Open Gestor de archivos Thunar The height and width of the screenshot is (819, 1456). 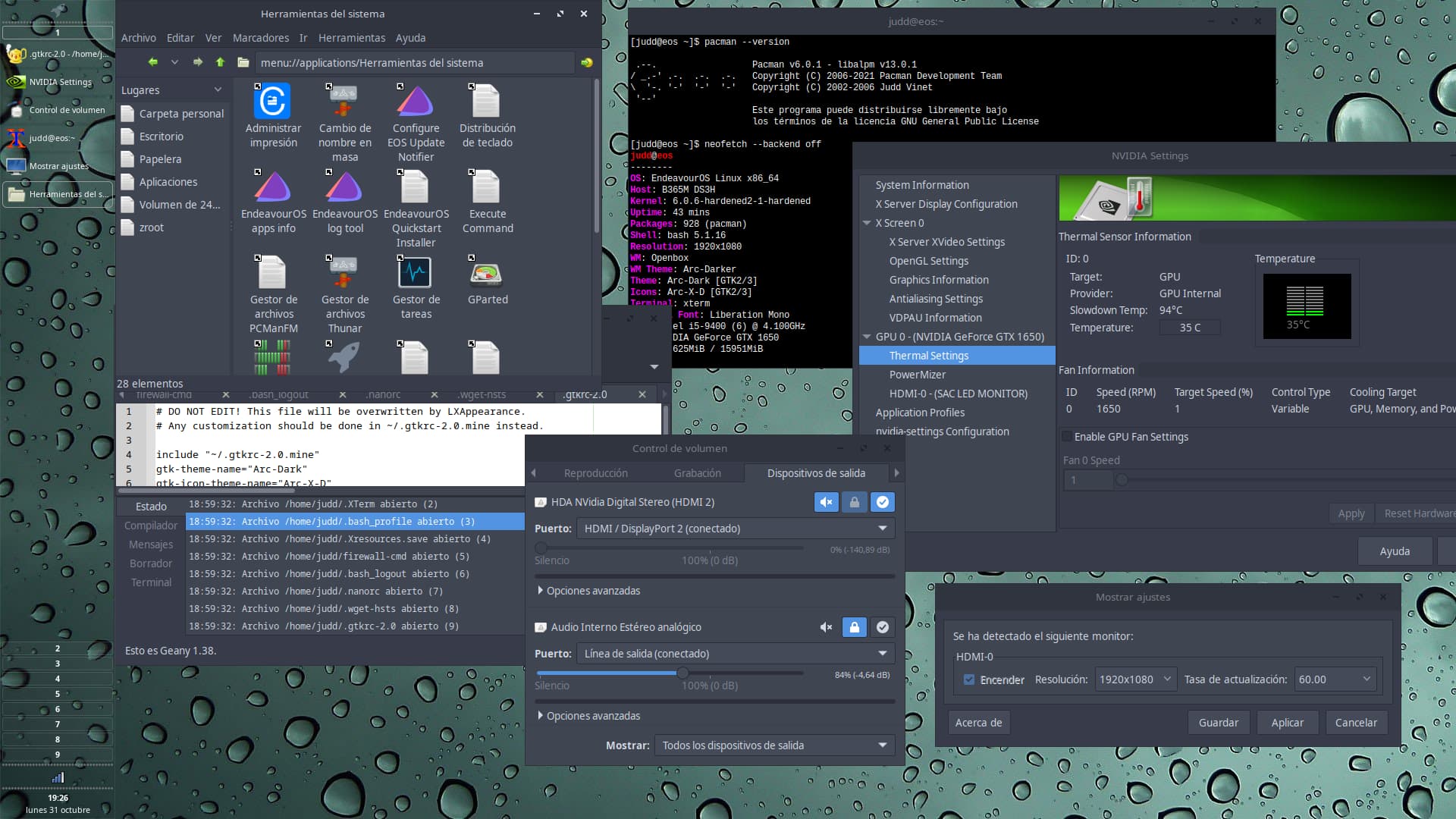[344, 294]
